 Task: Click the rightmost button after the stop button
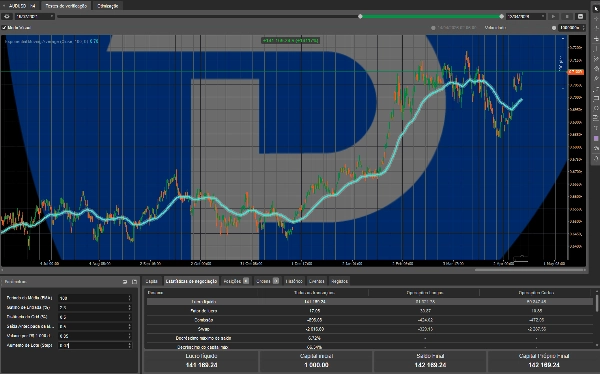pyautogui.click(x=580, y=16)
